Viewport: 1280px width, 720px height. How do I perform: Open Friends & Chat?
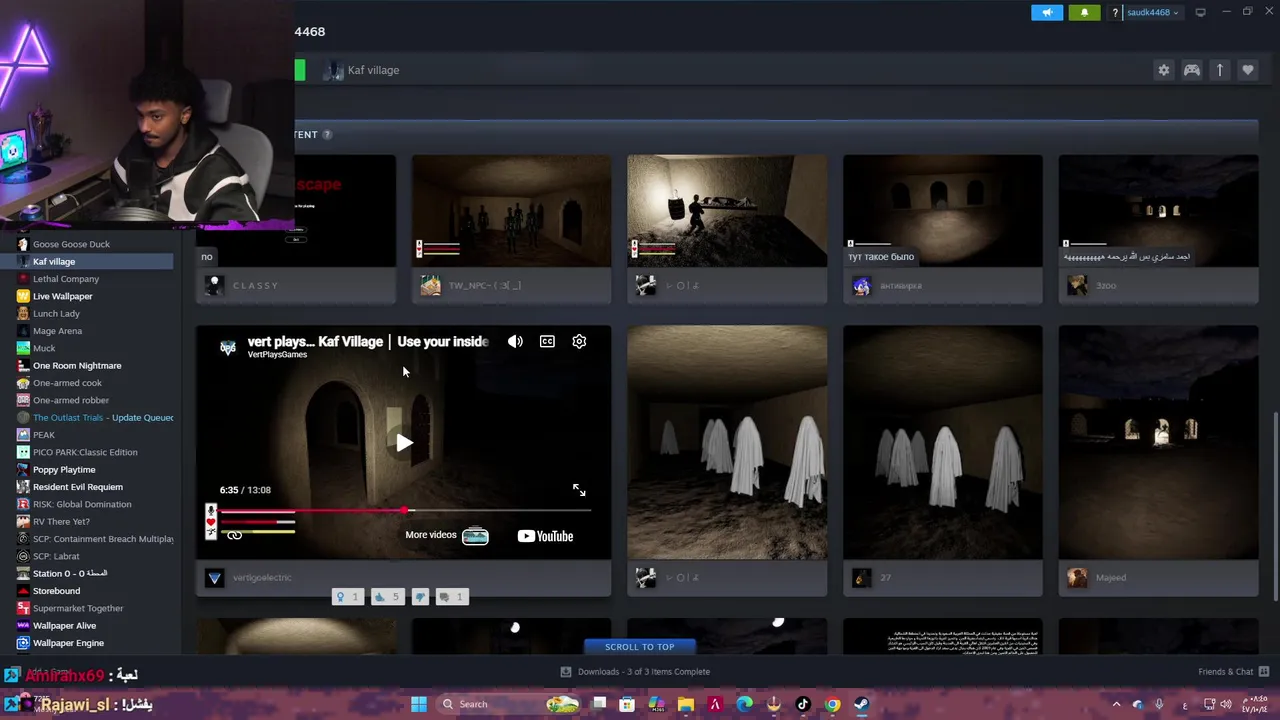(x=1233, y=672)
